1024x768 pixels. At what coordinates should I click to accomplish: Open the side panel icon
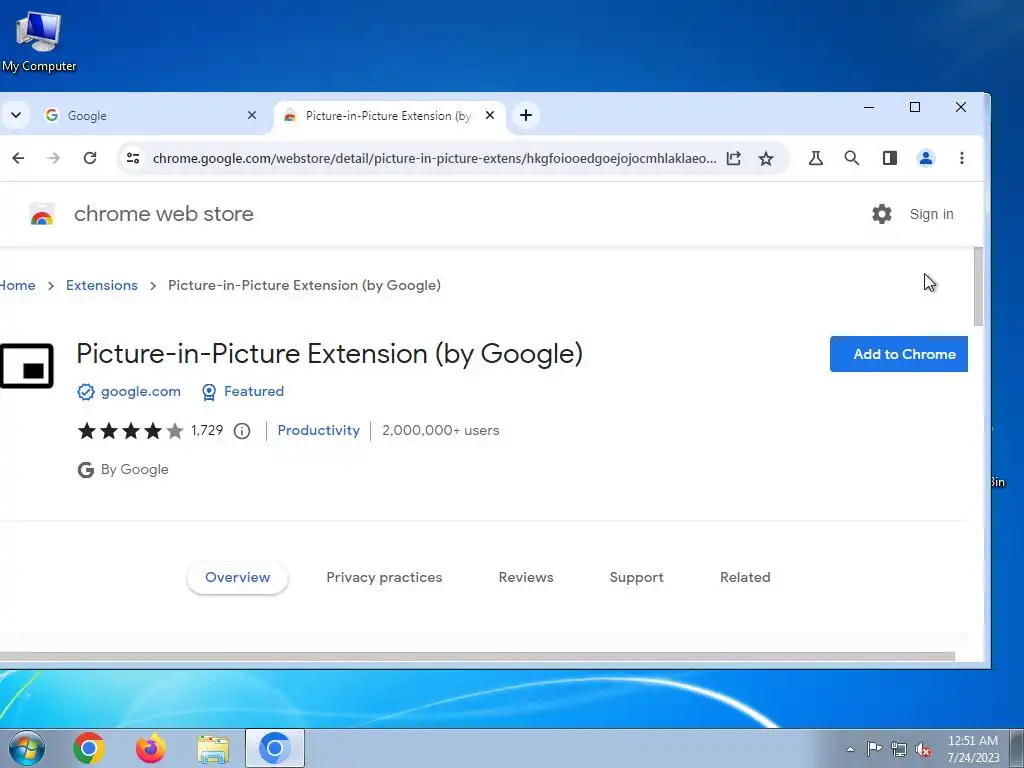[x=889, y=158]
